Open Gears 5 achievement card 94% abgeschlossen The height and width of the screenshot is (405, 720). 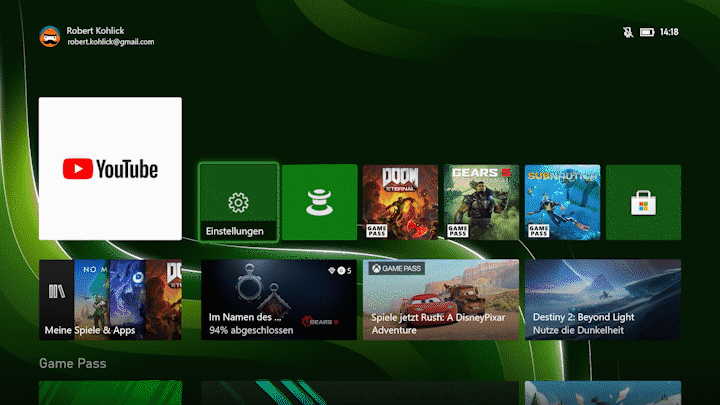[x=279, y=300]
